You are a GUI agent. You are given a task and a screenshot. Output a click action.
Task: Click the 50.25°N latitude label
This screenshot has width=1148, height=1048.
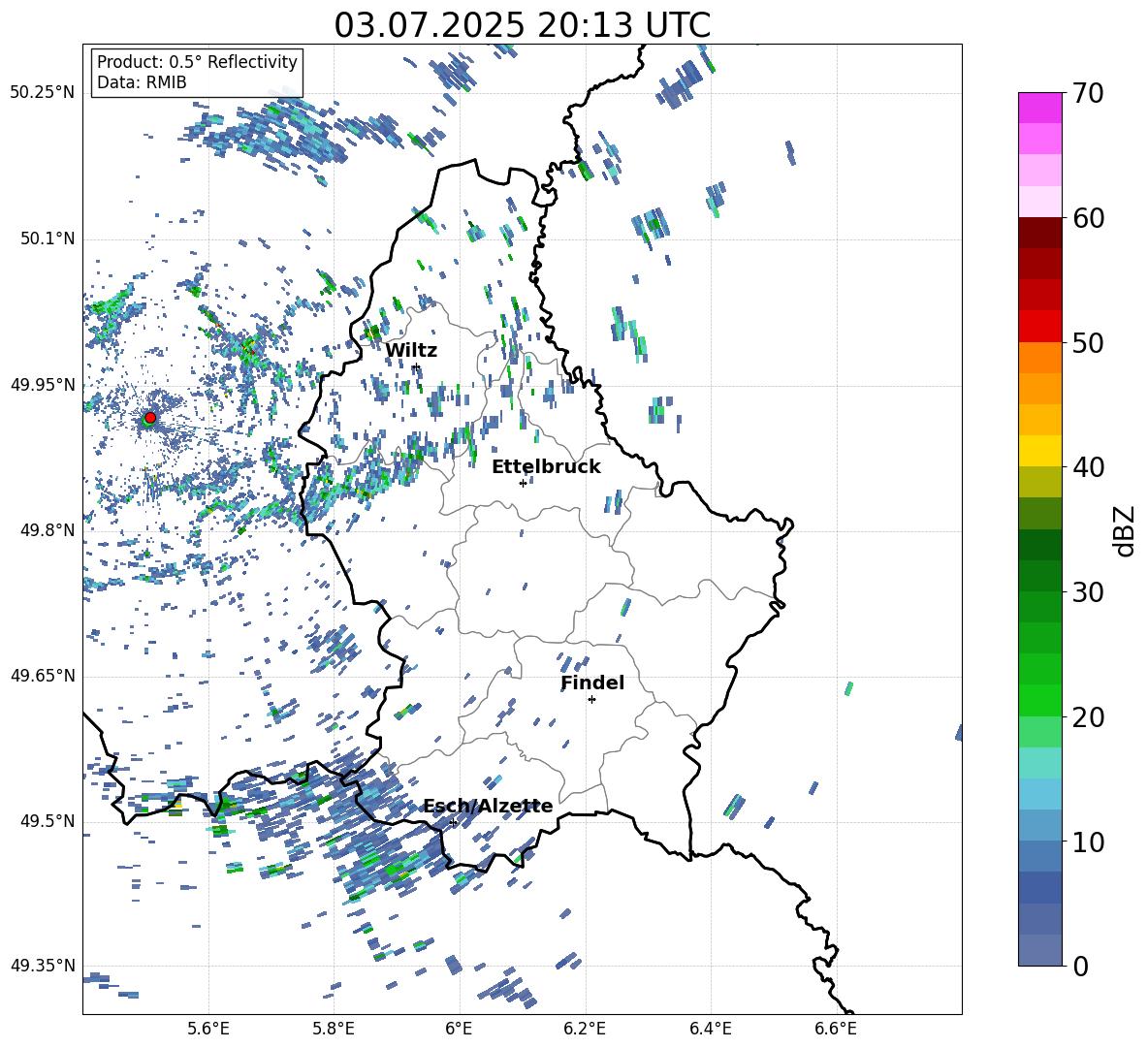(x=43, y=93)
